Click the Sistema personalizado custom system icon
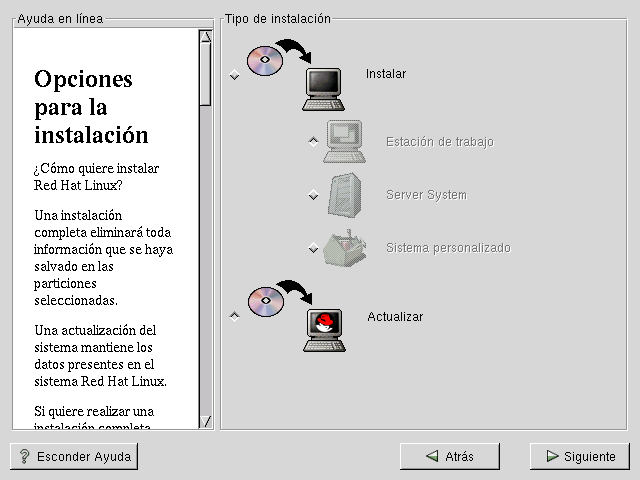 click(345, 247)
